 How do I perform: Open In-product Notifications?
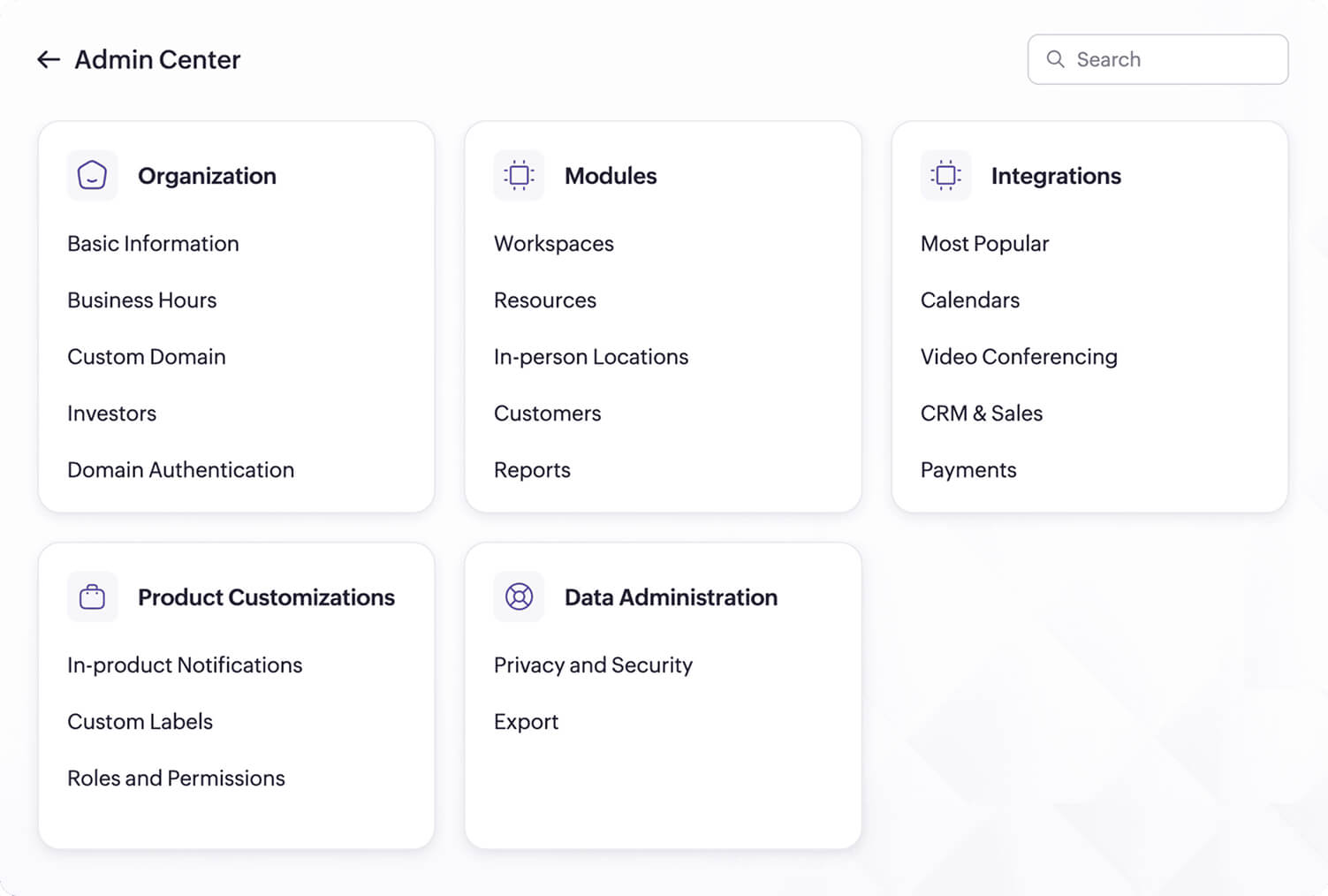[185, 664]
